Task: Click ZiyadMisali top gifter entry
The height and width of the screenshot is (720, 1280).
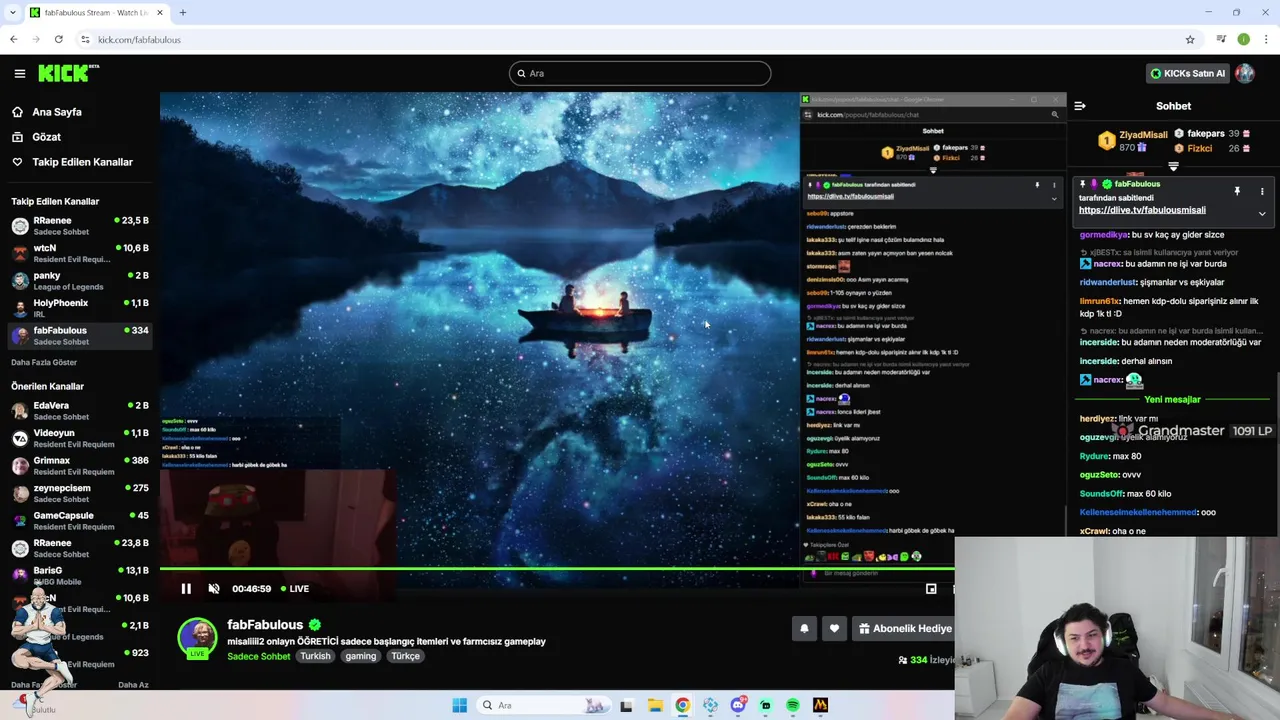Action: 1133,141
